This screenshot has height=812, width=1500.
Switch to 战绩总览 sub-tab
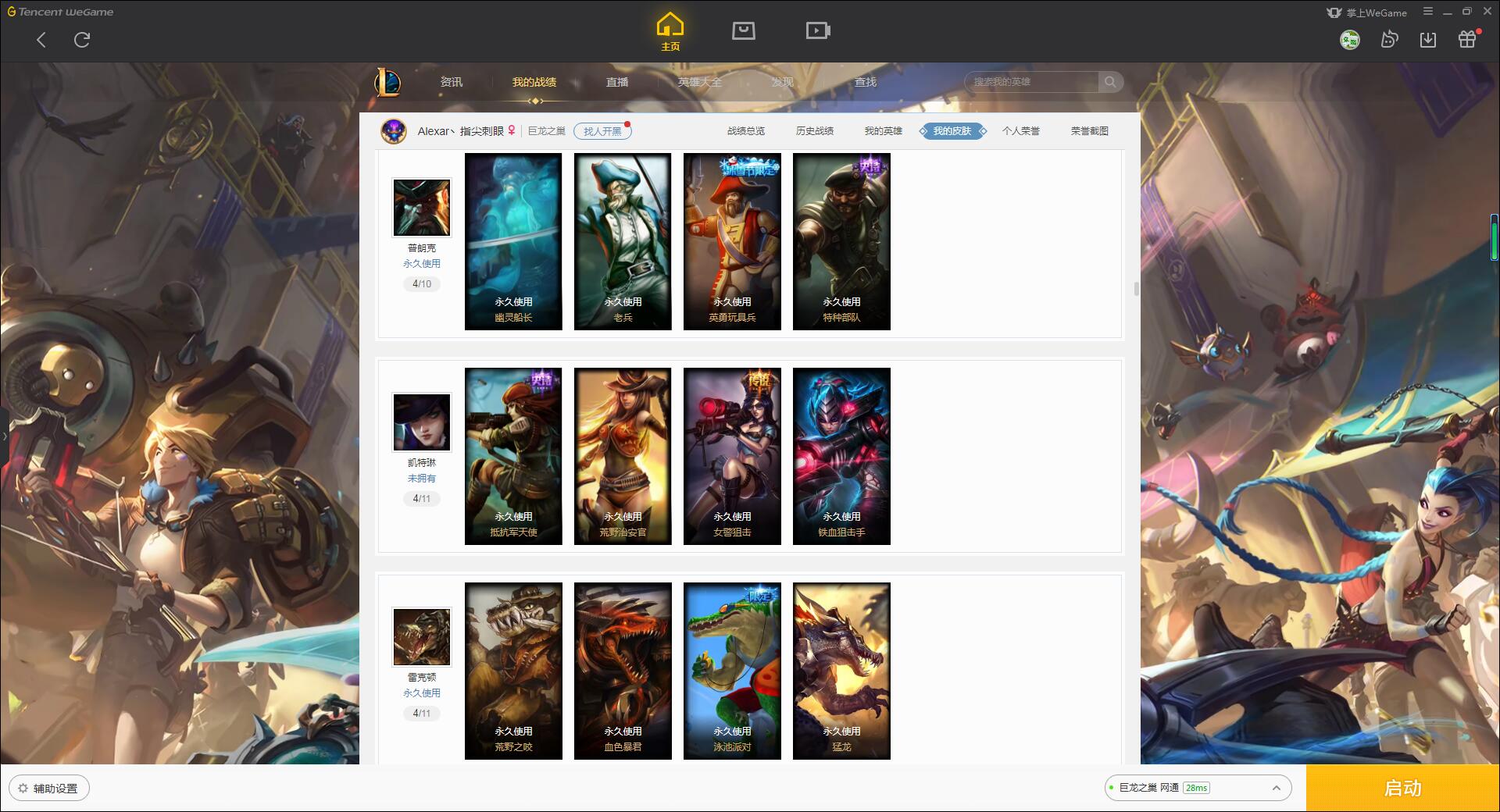point(746,131)
